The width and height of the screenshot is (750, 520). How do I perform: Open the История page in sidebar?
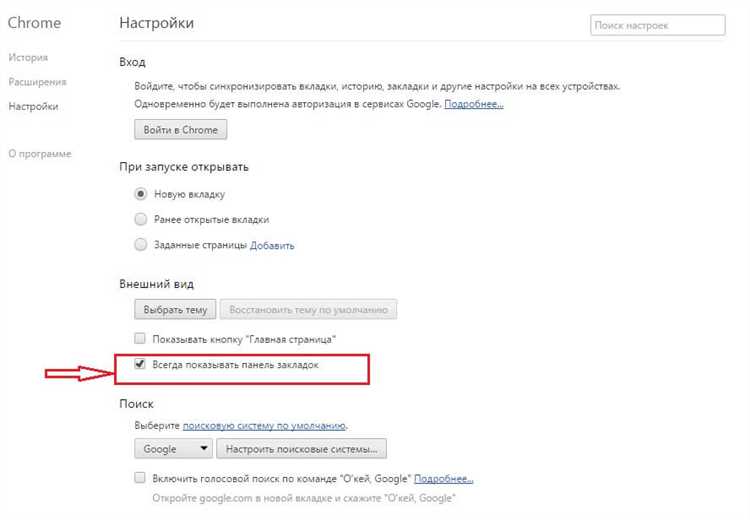(28, 57)
